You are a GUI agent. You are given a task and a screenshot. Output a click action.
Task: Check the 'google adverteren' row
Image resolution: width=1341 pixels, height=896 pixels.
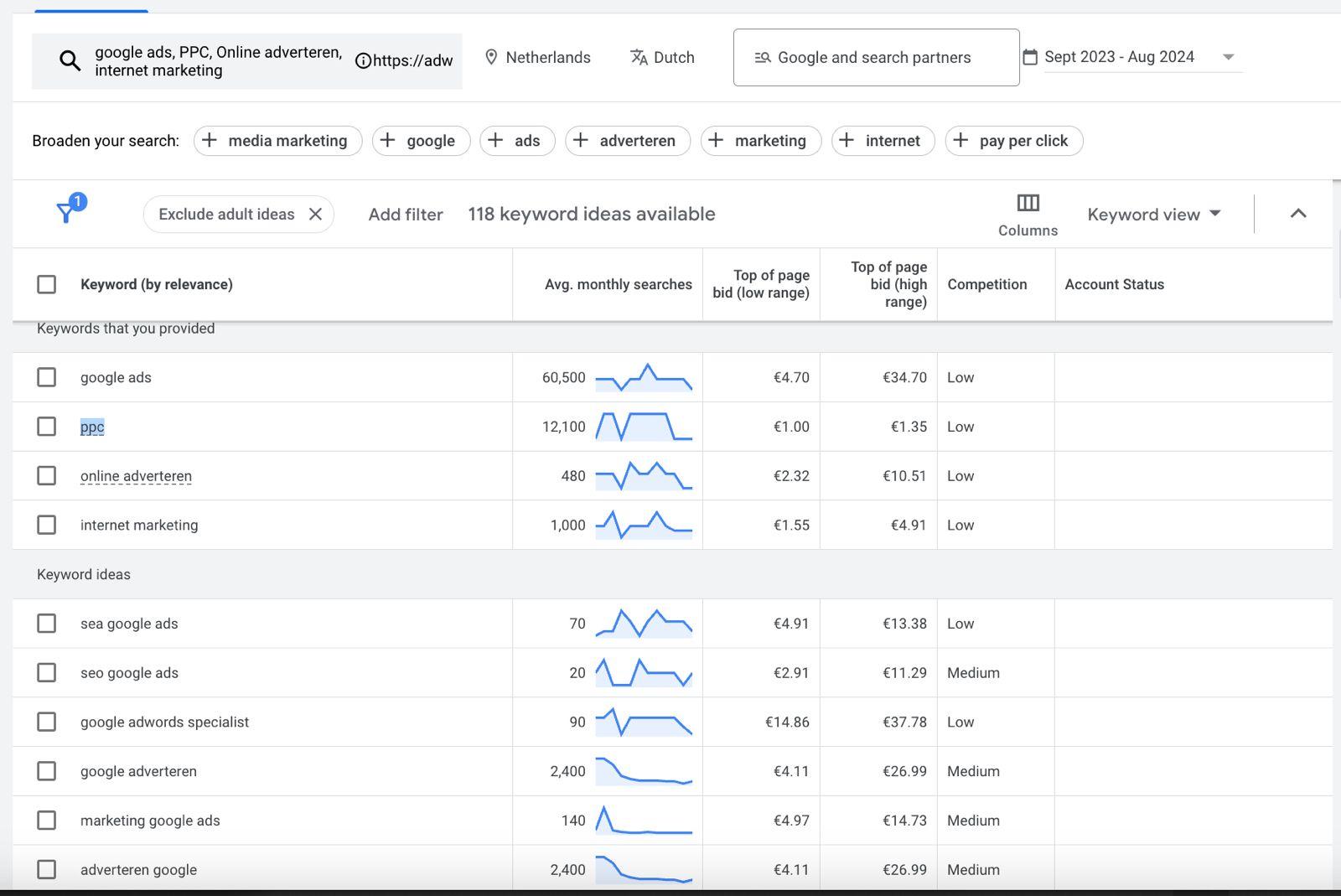[47, 771]
